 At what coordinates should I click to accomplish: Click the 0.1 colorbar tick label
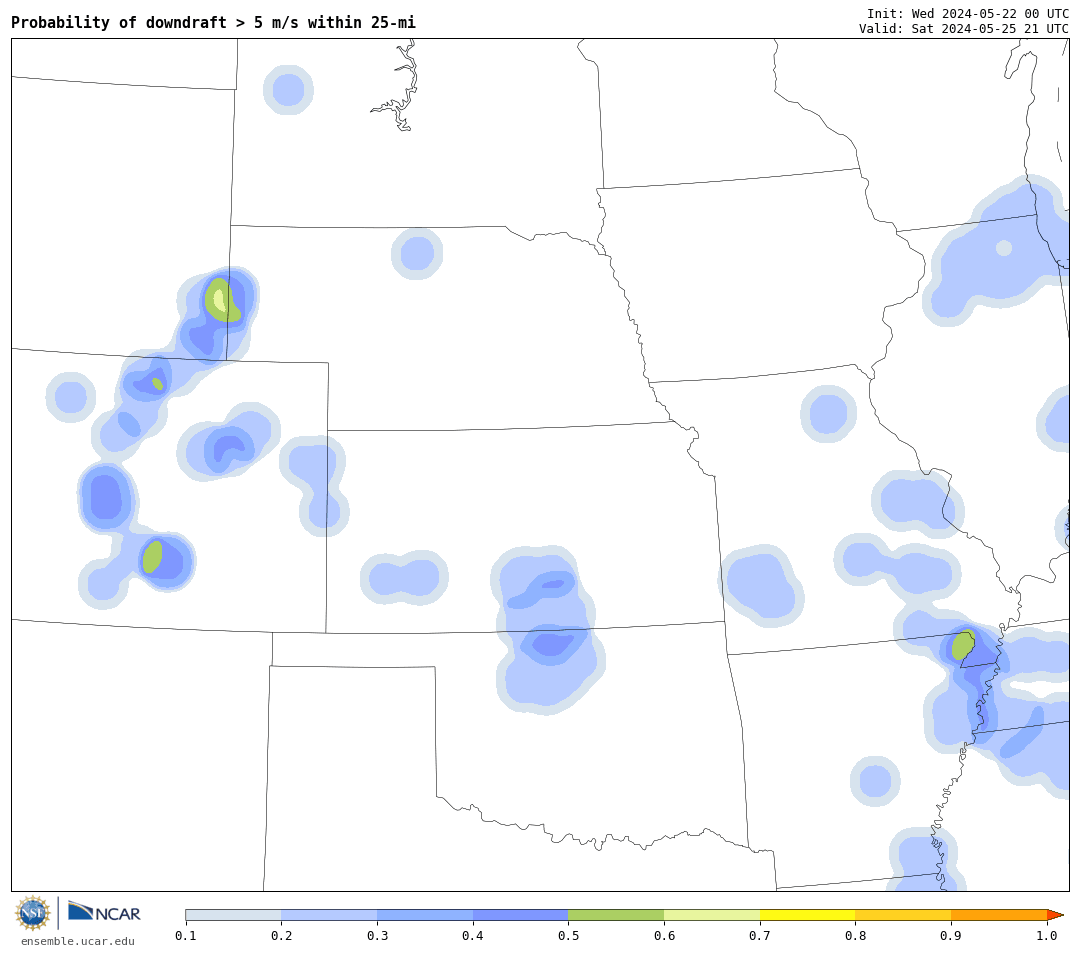pyautogui.click(x=186, y=935)
